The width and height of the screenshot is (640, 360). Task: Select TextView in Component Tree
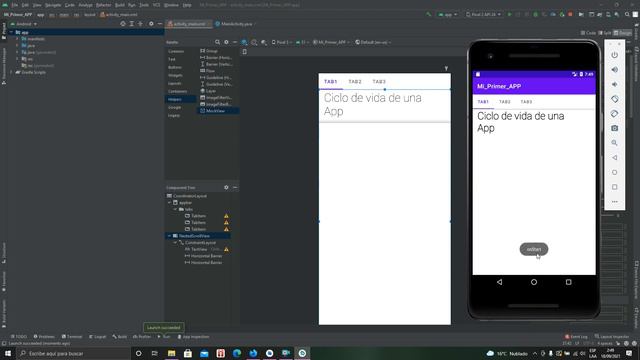point(199,249)
